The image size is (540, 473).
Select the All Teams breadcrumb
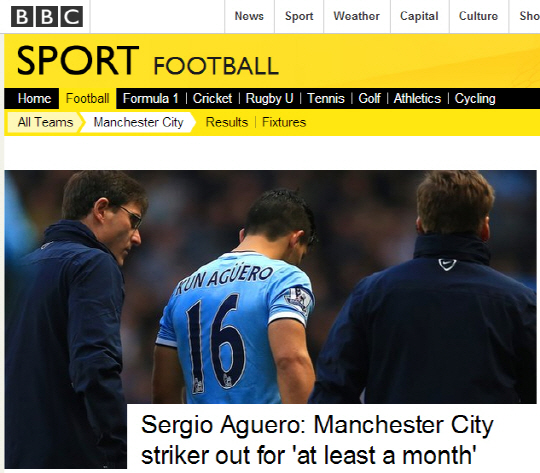(x=45, y=122)
